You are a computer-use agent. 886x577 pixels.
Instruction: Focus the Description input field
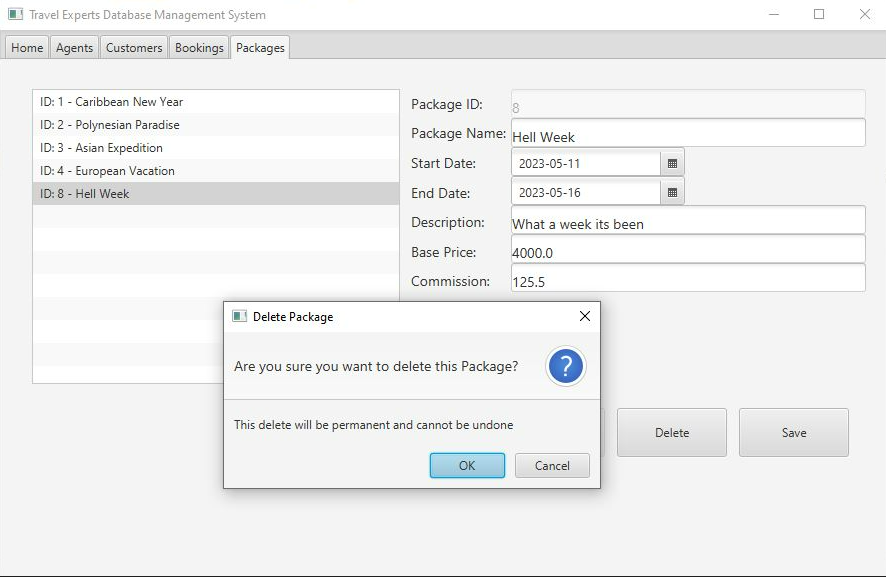click(687, 222)
